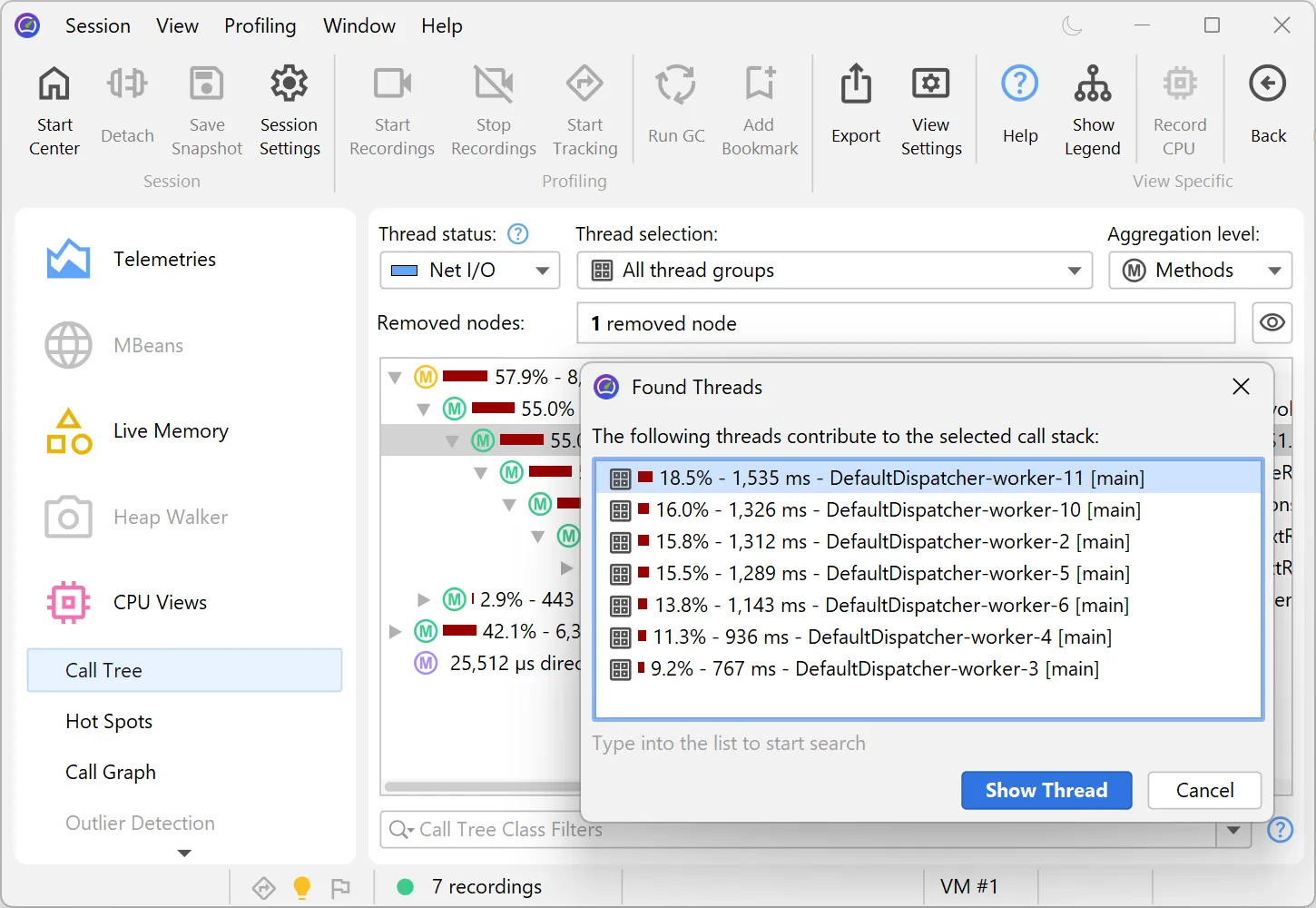
Task: Switch to the Telemetries view
Action: tap(164, 259)
